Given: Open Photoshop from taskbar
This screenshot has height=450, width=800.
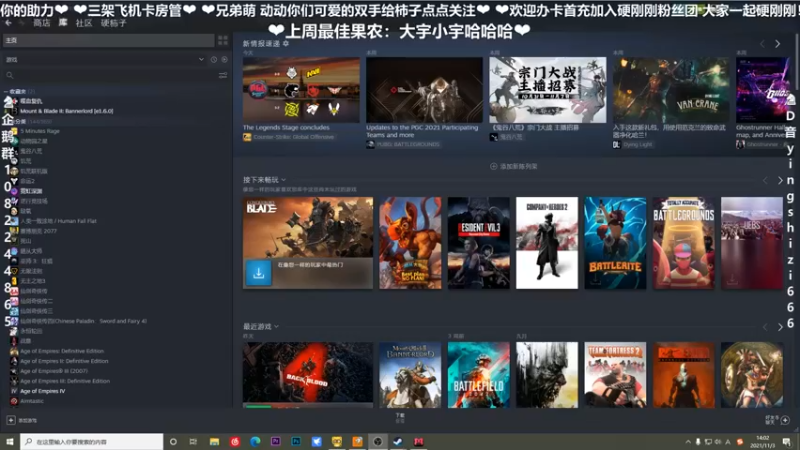Looking at the screenshot, I should 296,441.
